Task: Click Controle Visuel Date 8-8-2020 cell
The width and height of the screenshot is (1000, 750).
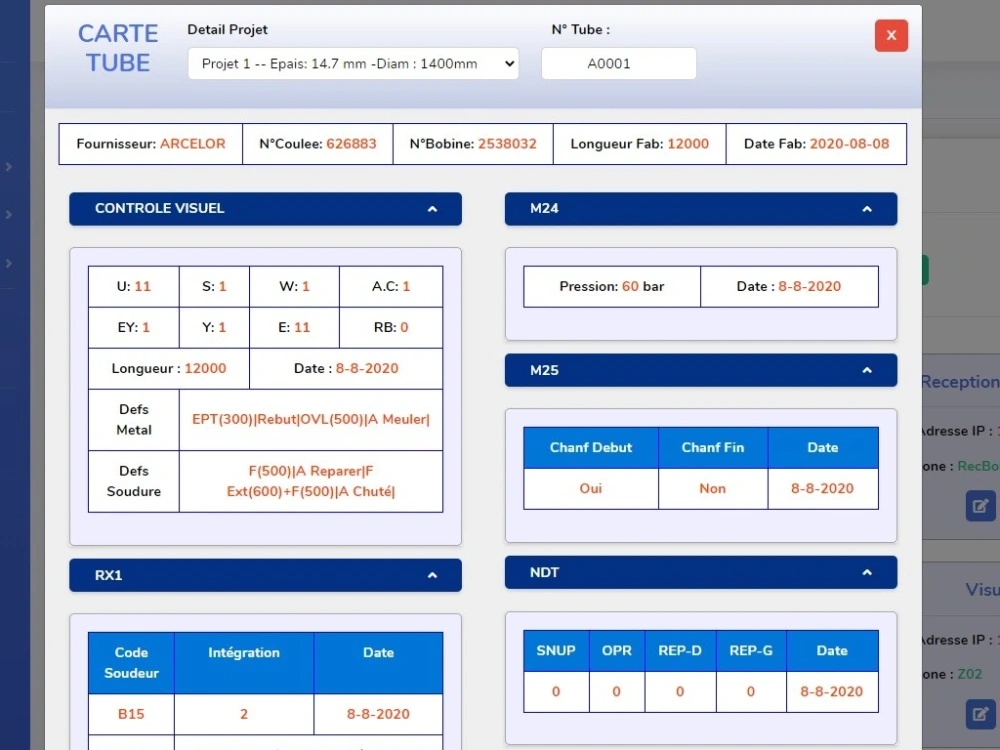Action: coord(346,369)
